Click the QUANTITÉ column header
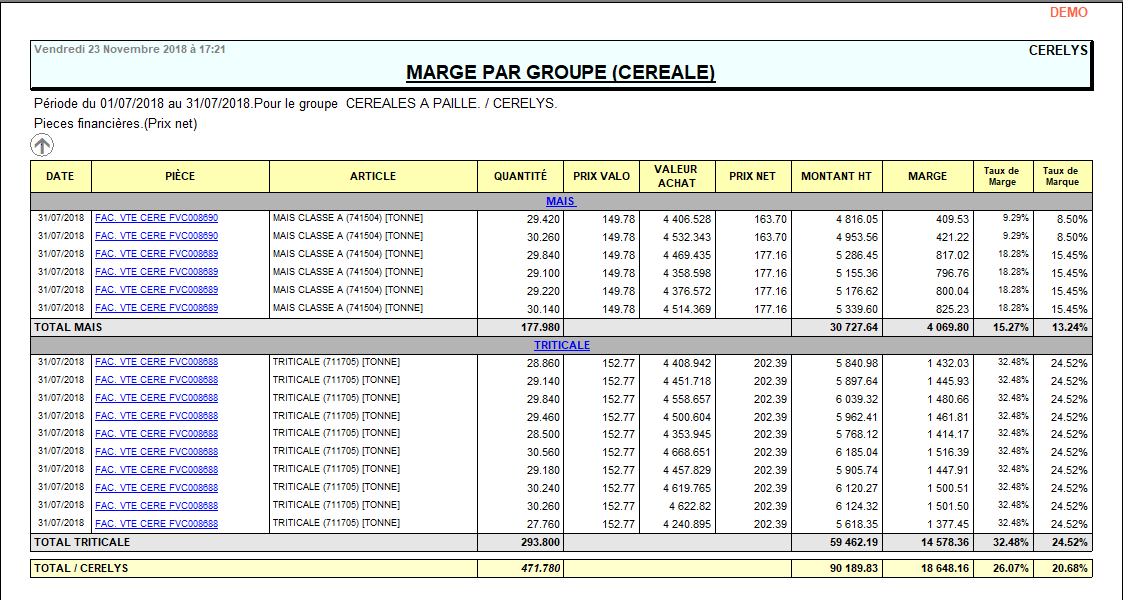This screenshot has height=600, width=1123. [520, 176]
